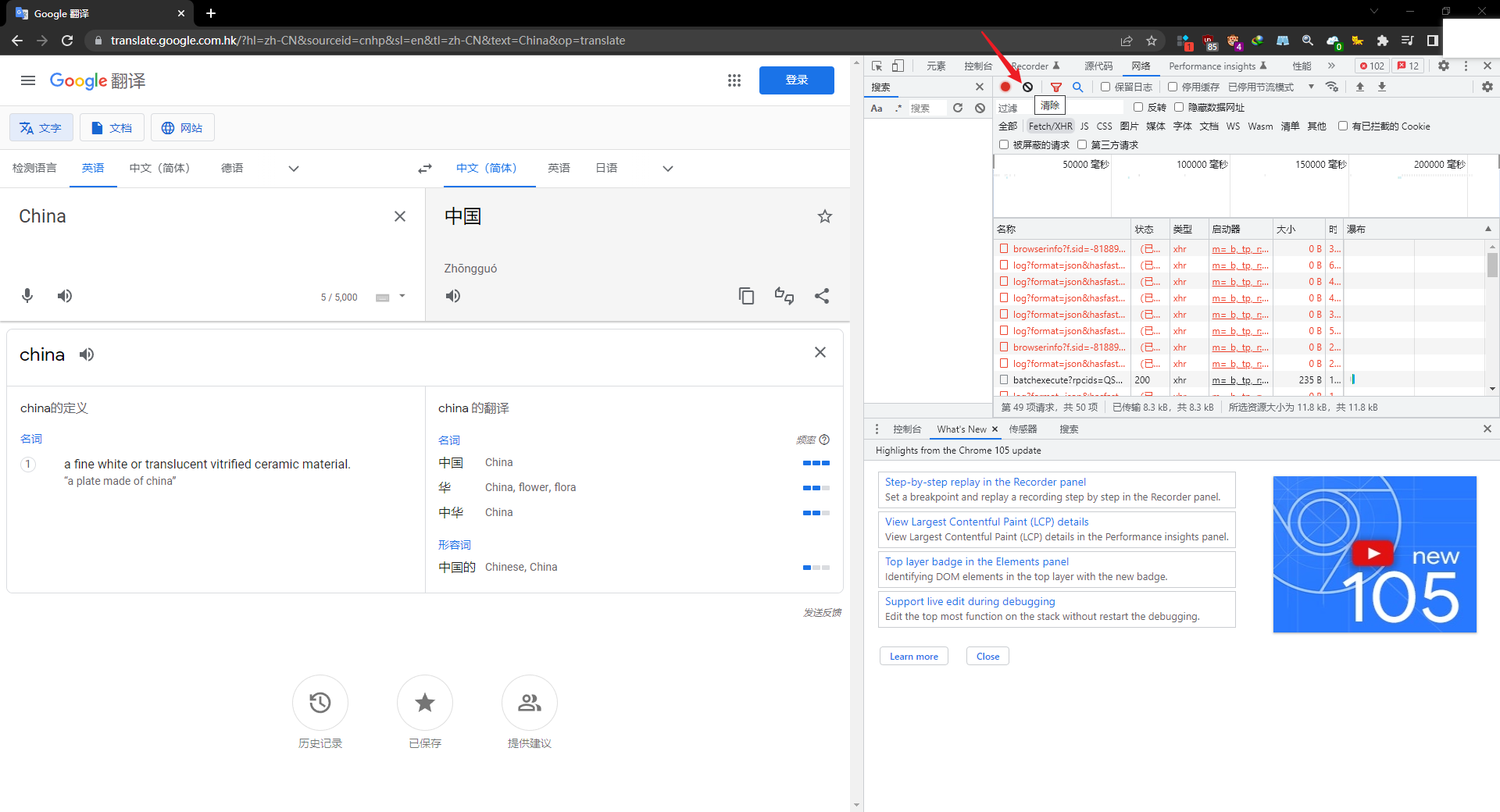Click the Learn more button
Image resolution: width=1500 pixels, height=812 pixels.
(913, 657)
